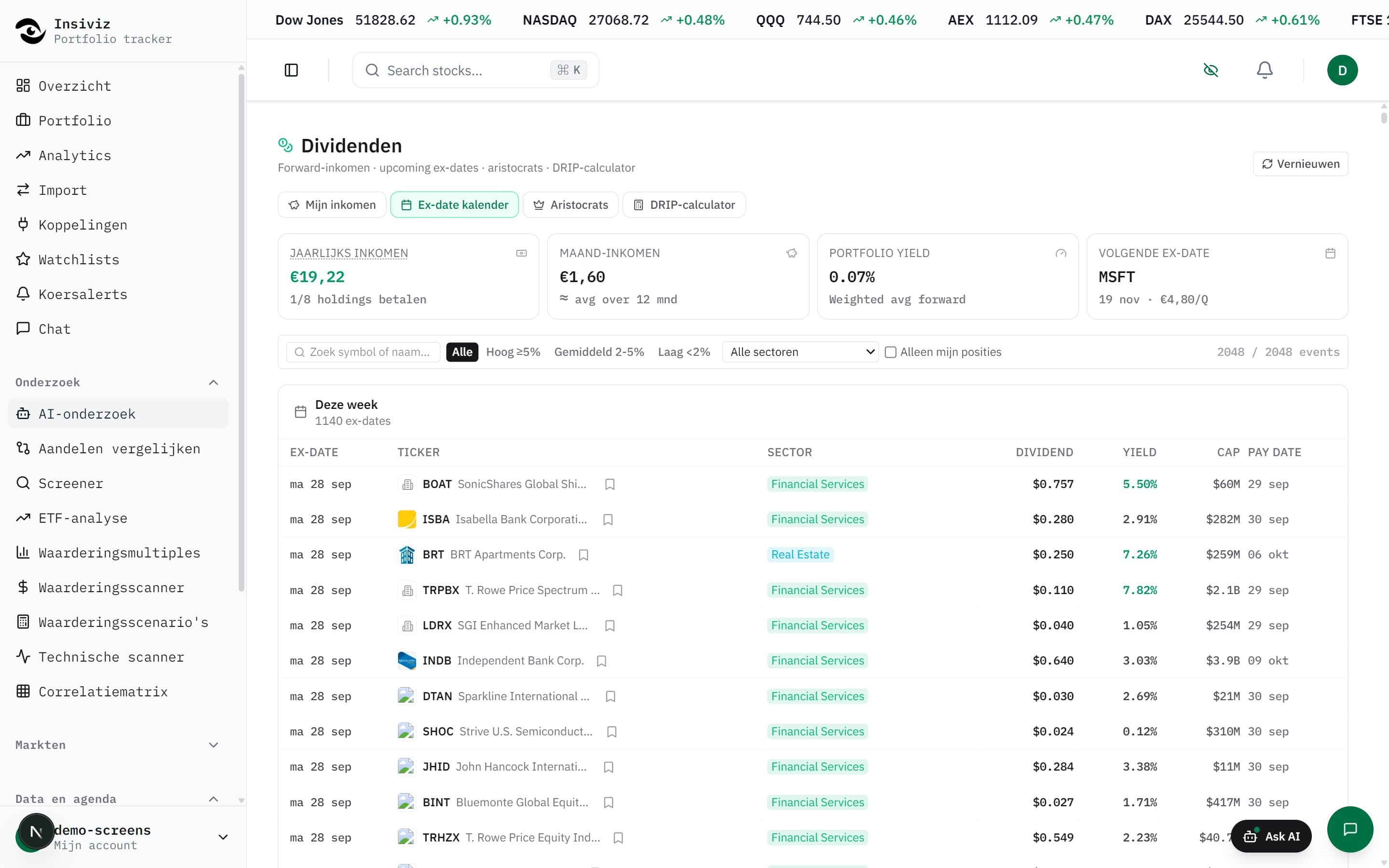Open Watchlists page
1389x868 pixels.
(118, 259)
